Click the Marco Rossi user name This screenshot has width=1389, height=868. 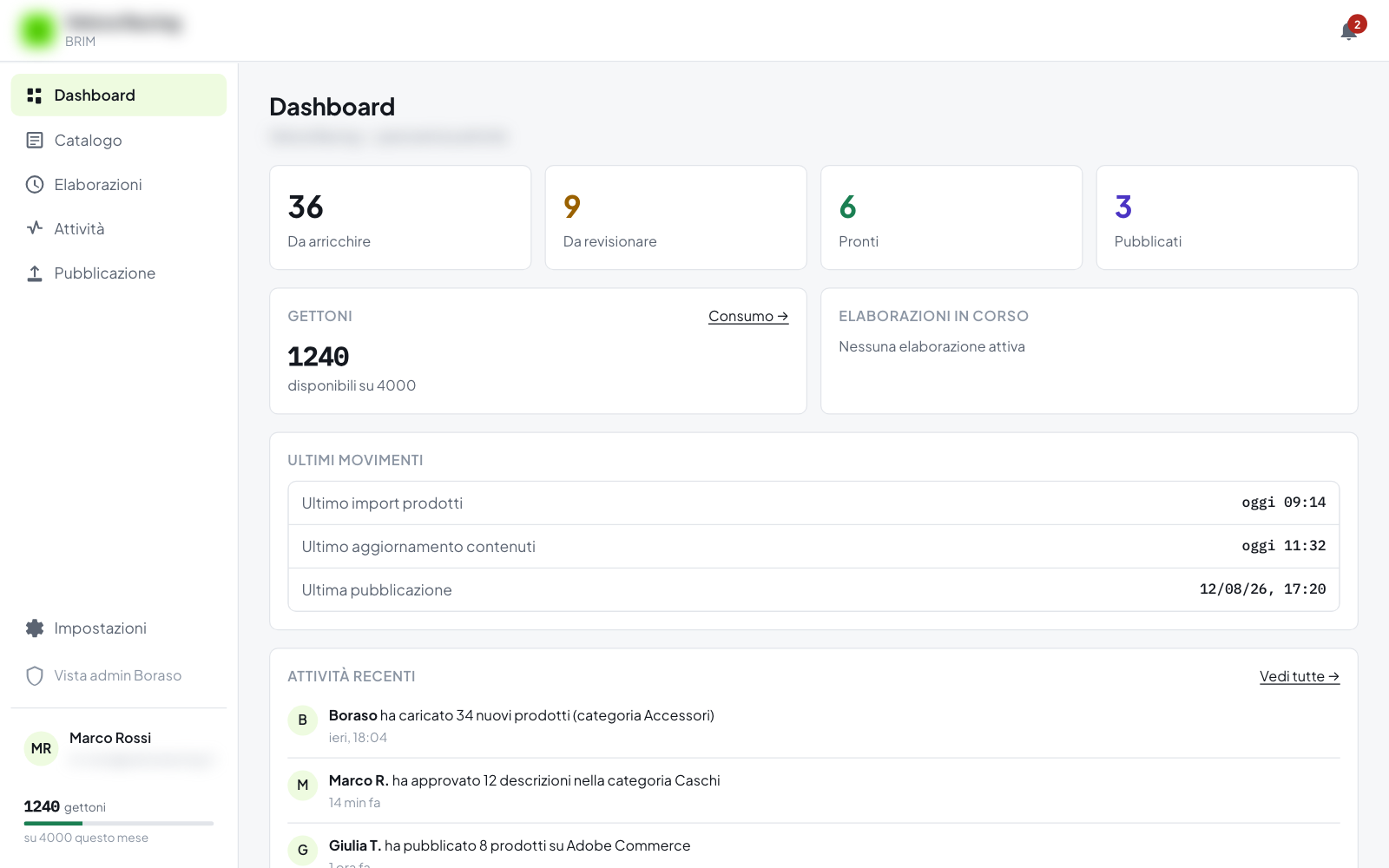(x=110, y=738)
